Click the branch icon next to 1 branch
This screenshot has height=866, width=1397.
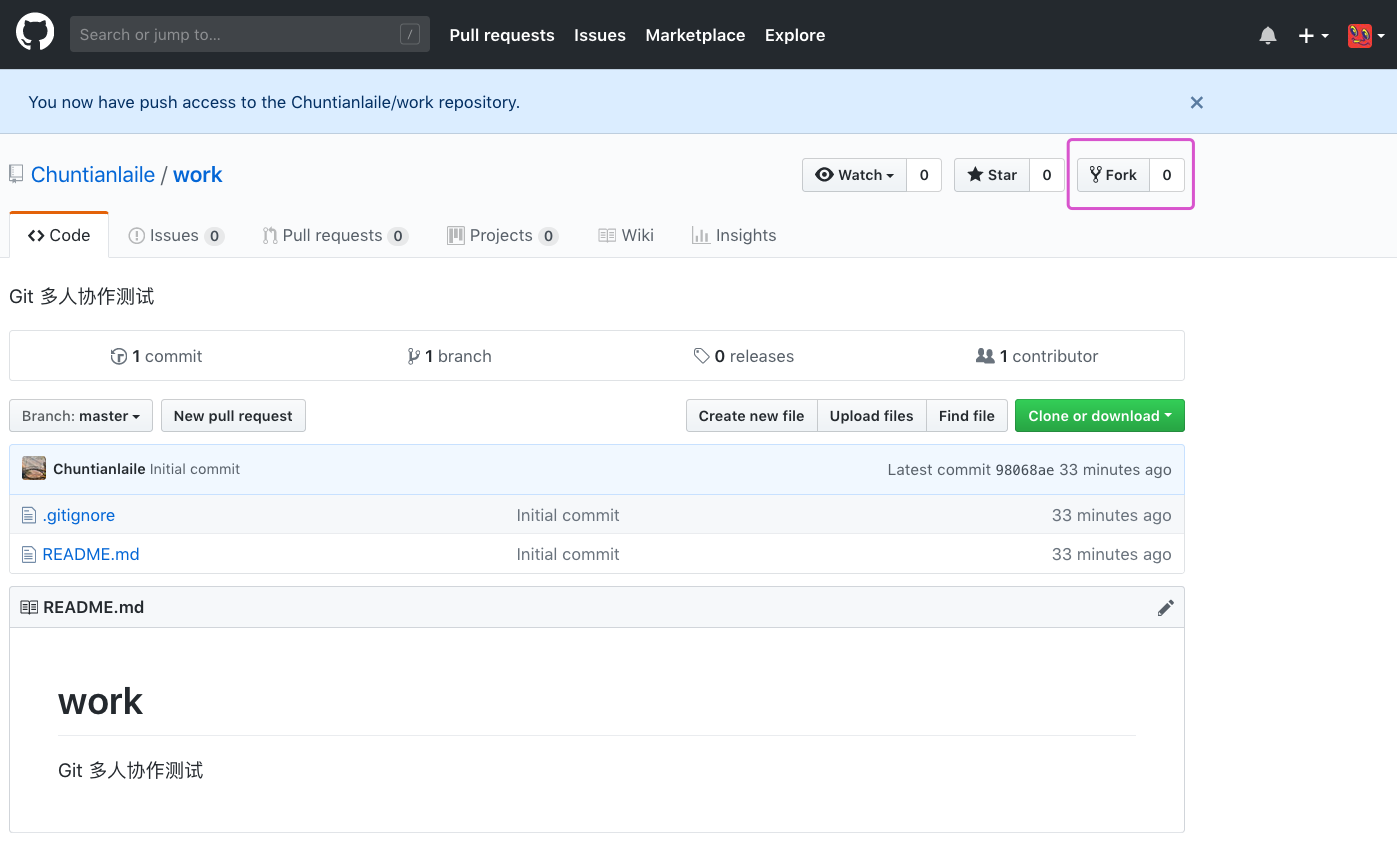click(x=414, y=356)
